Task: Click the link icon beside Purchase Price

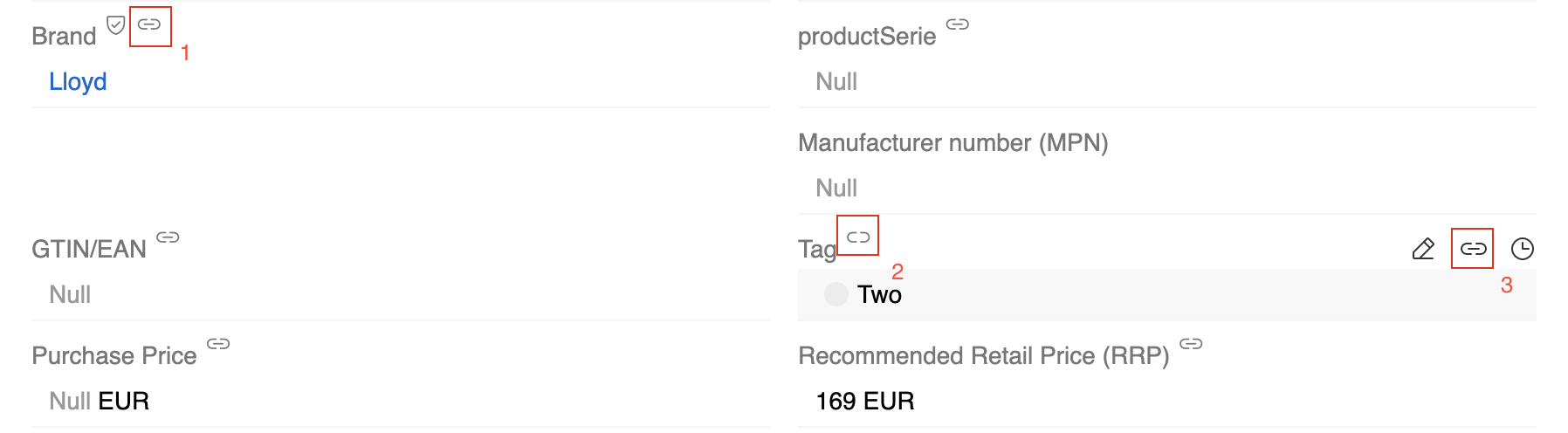Action: [x=218, y=344]
